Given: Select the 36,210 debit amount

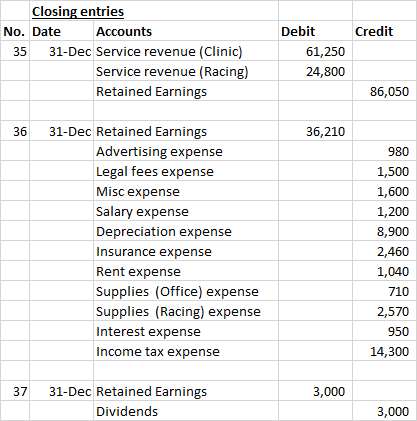Looking at the screenshot, I should coord(315,131).
